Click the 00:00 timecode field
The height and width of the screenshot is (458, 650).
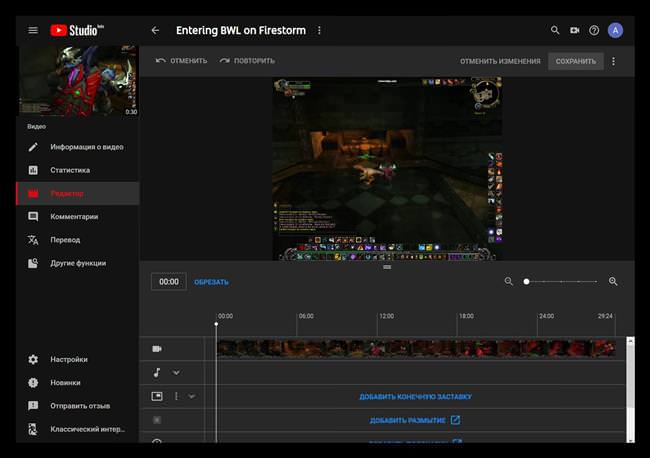point(169,282)
